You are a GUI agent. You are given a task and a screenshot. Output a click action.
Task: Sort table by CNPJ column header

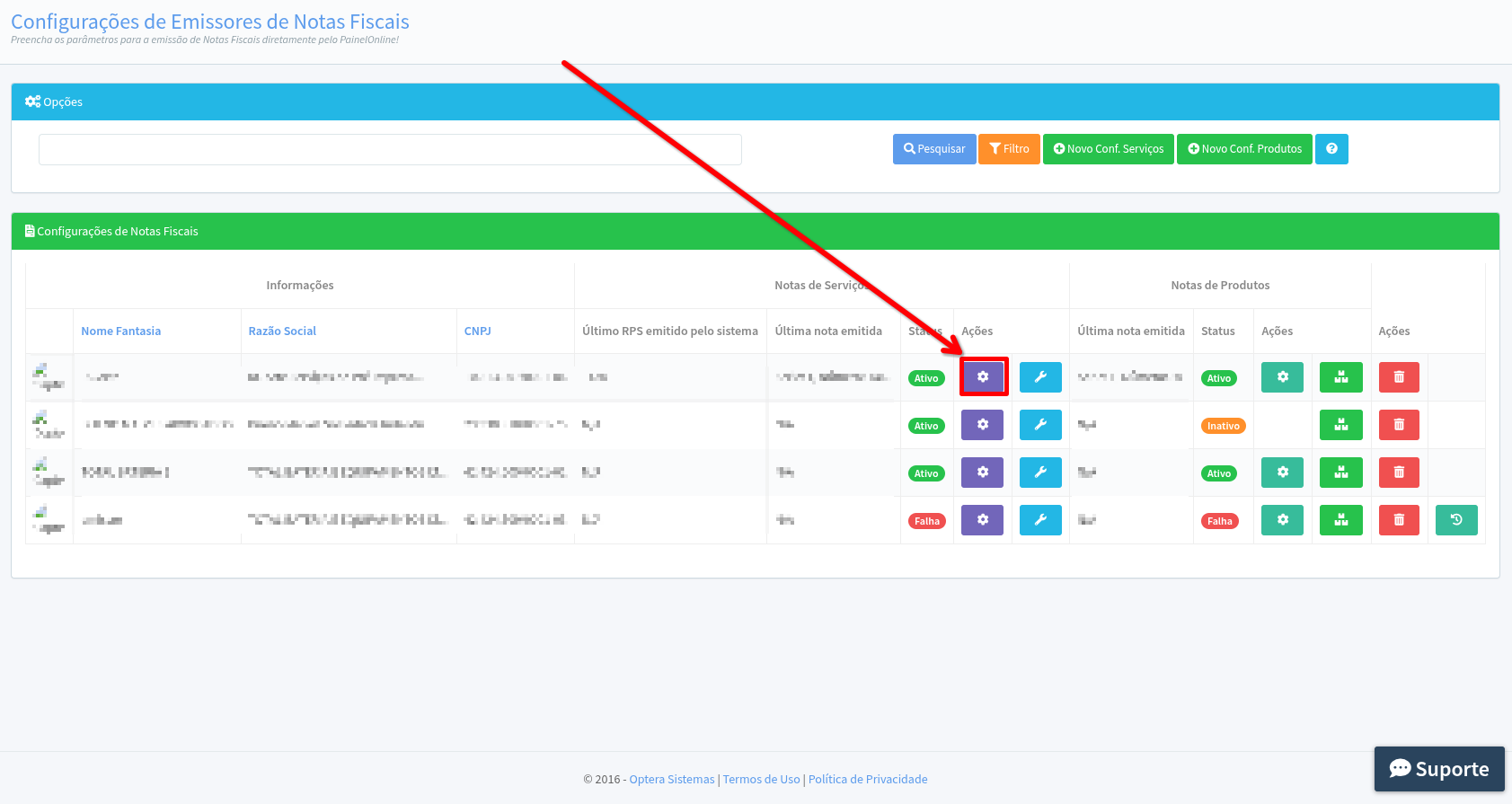point(477,331)
